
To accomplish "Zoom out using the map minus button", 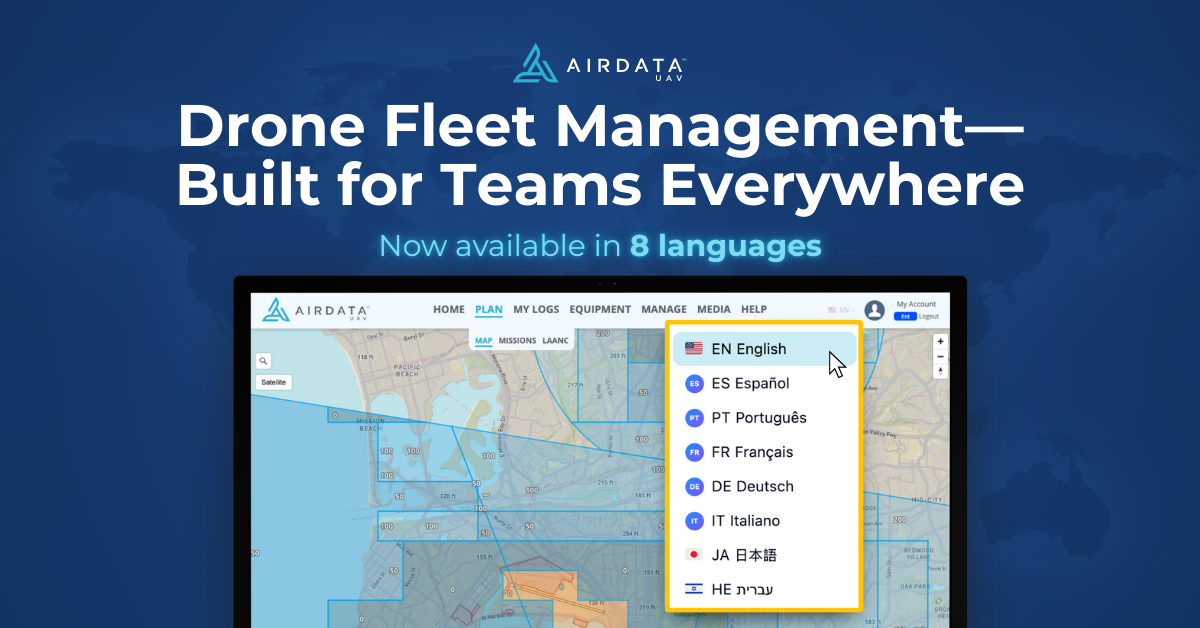I will pyautogui.click(x=940, y=357).
